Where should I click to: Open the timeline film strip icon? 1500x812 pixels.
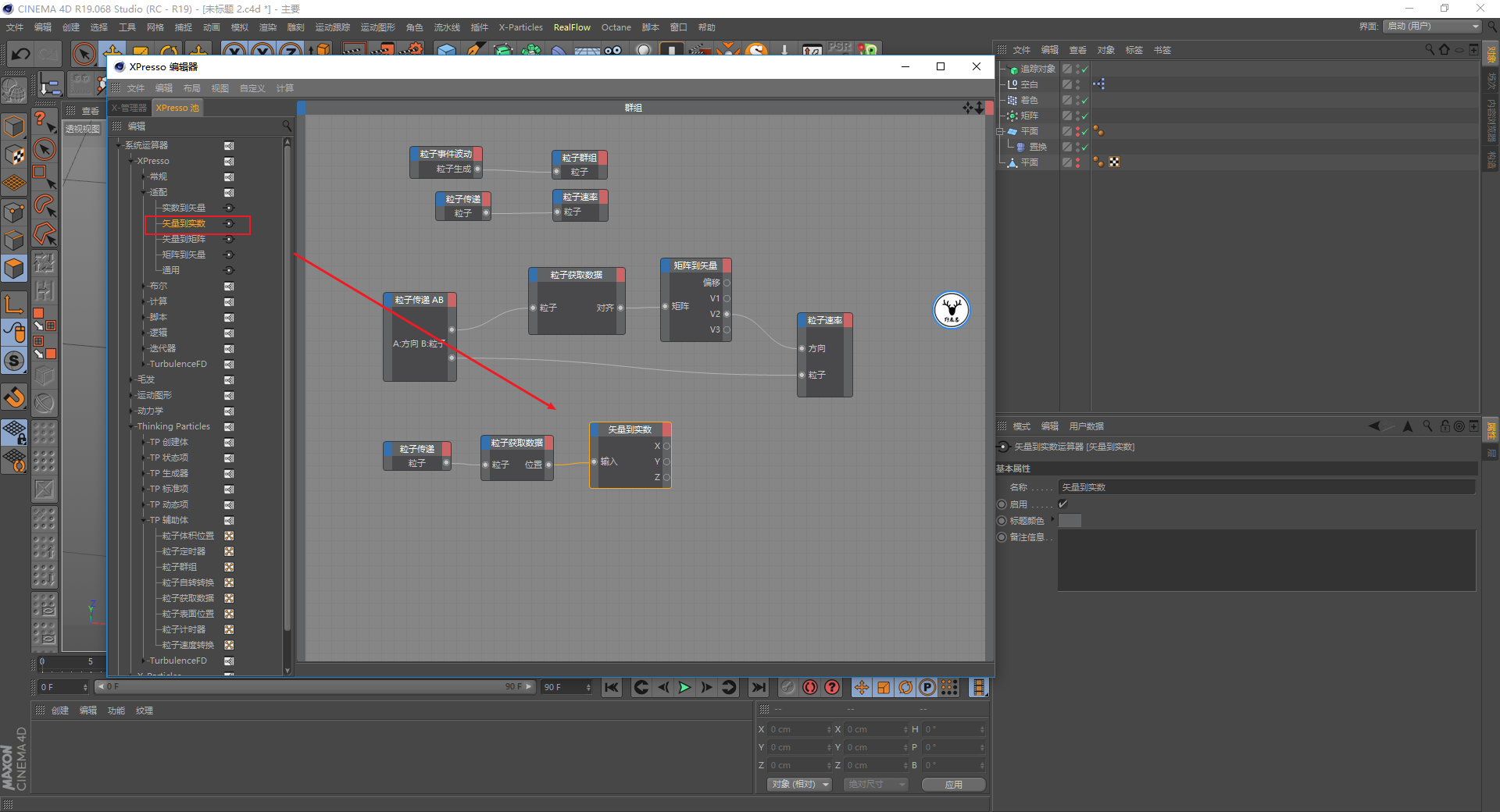978,687
